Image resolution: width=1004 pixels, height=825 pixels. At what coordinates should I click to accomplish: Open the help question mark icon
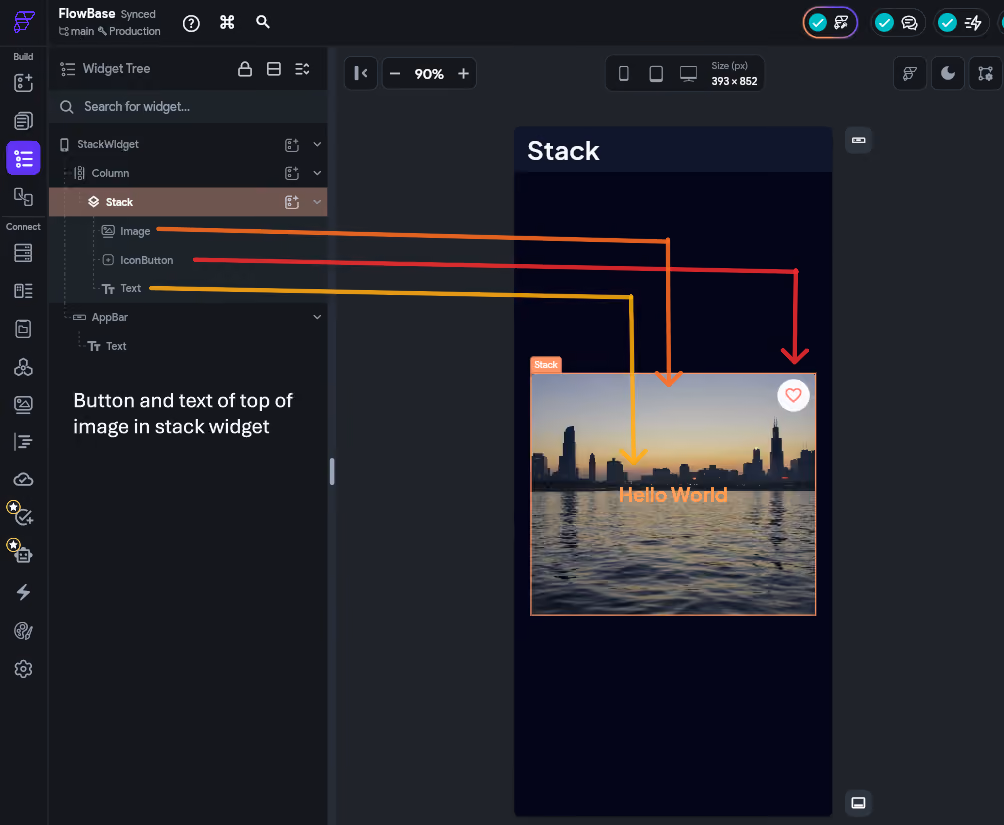[x=191, y=24]
